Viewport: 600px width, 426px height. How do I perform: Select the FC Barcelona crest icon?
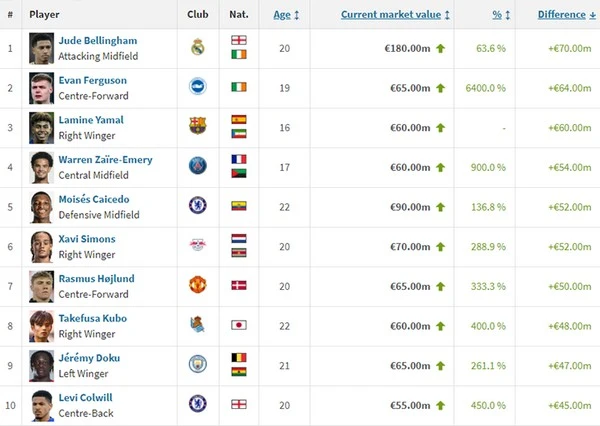[x=198, y=126]
